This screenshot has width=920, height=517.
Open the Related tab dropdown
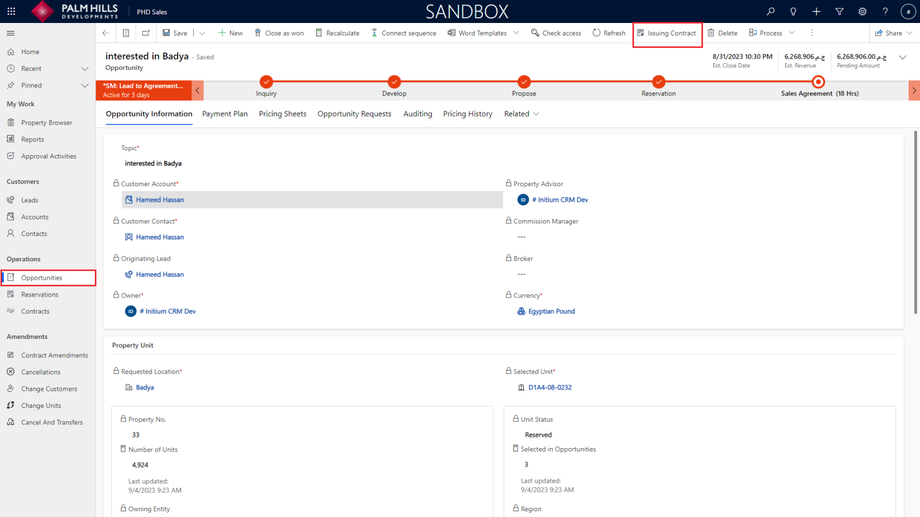521,114
